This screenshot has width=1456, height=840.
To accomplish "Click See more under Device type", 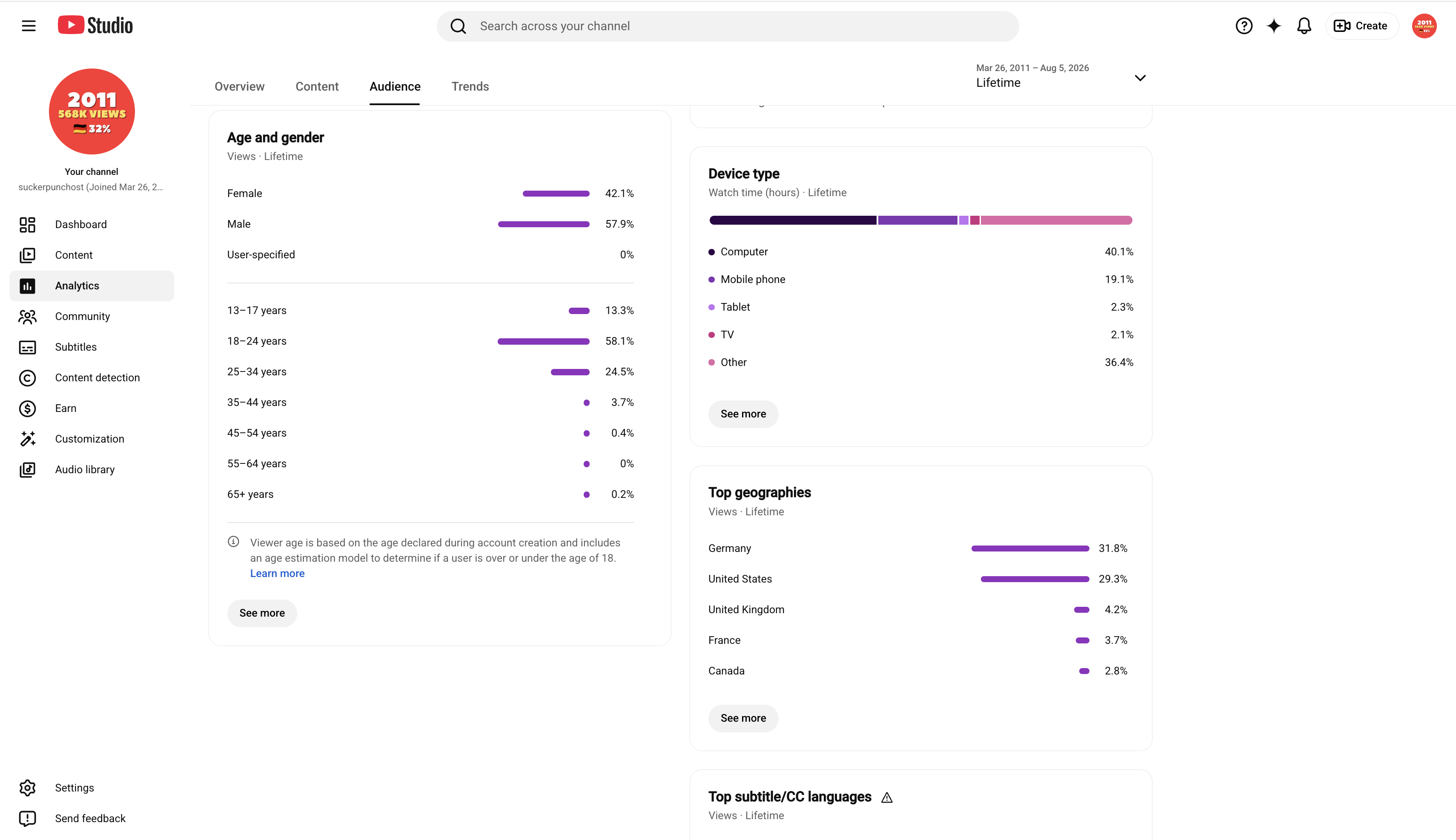I will (743, 414).
